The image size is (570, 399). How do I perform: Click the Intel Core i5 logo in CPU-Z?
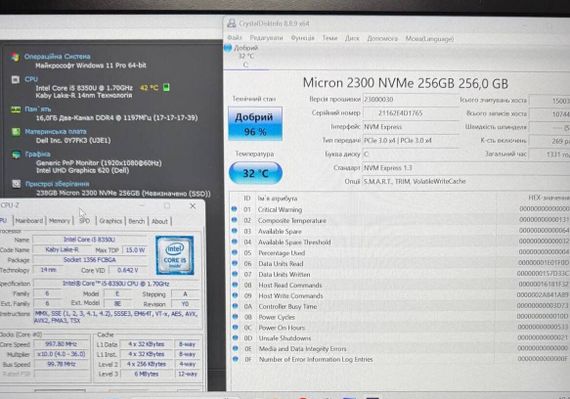[174, 255]
